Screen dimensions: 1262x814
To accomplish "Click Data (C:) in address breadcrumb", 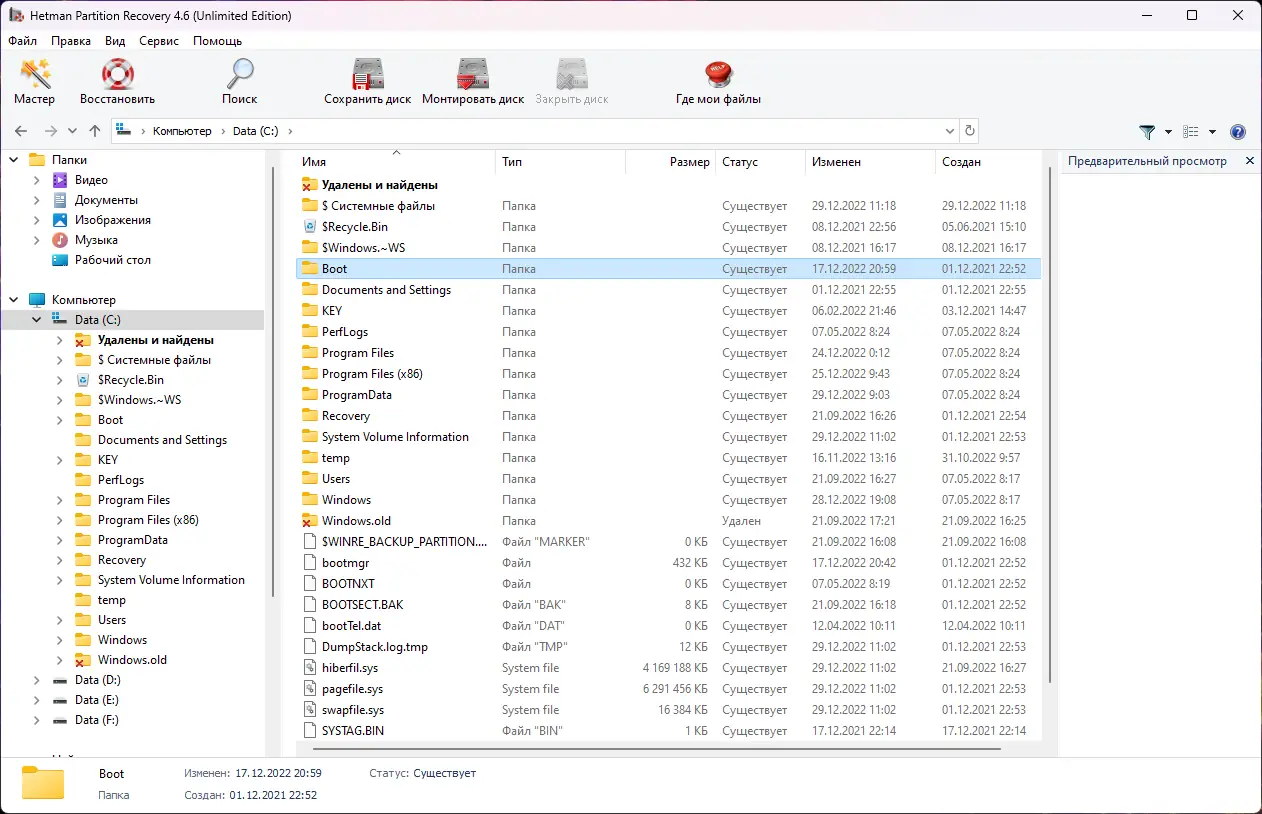I will click(x=256, y=131).
